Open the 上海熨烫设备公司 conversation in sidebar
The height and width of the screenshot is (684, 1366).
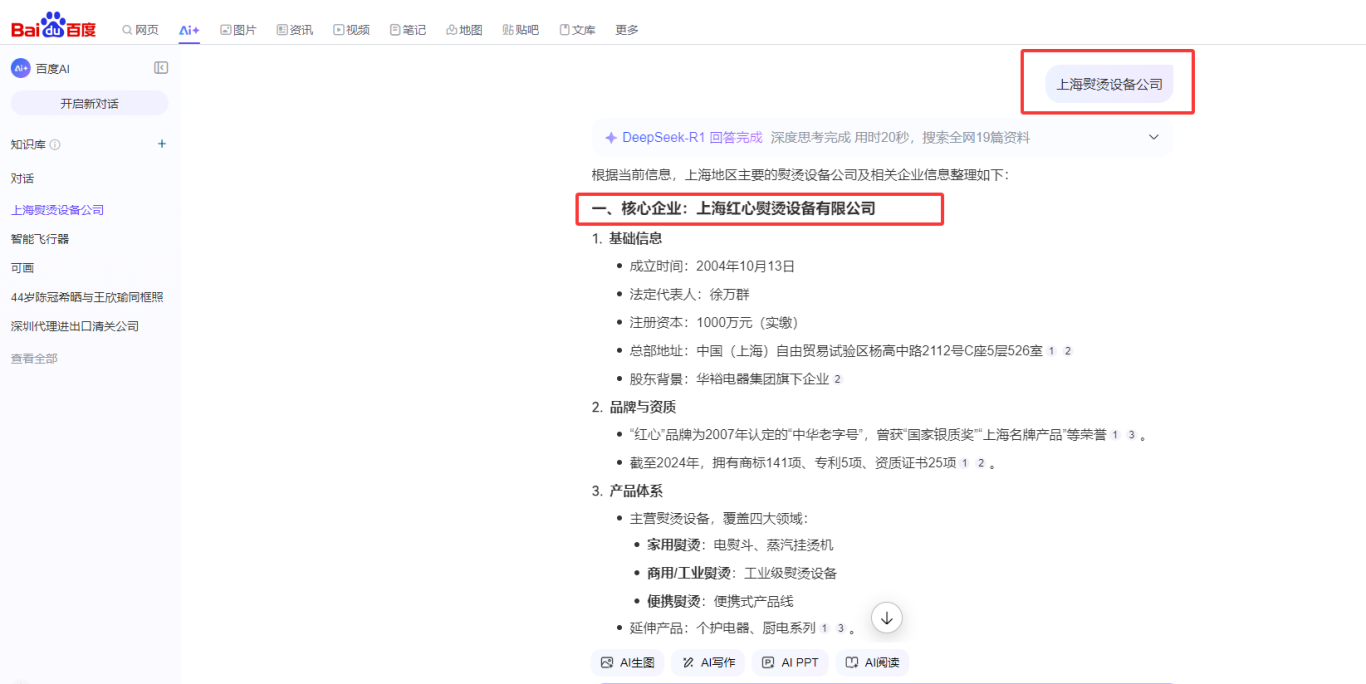(58, 210)
